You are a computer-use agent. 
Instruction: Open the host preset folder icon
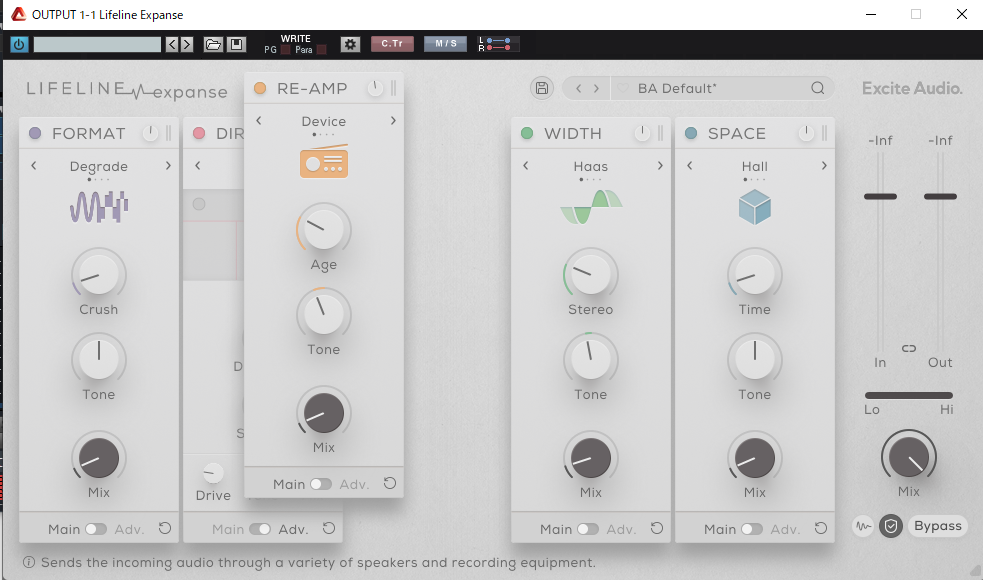pos(213,45)
